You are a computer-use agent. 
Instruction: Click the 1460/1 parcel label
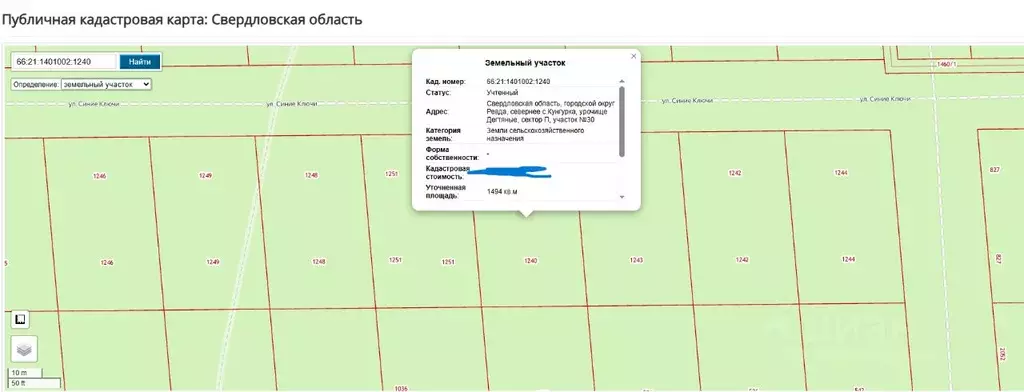point(946,65)
